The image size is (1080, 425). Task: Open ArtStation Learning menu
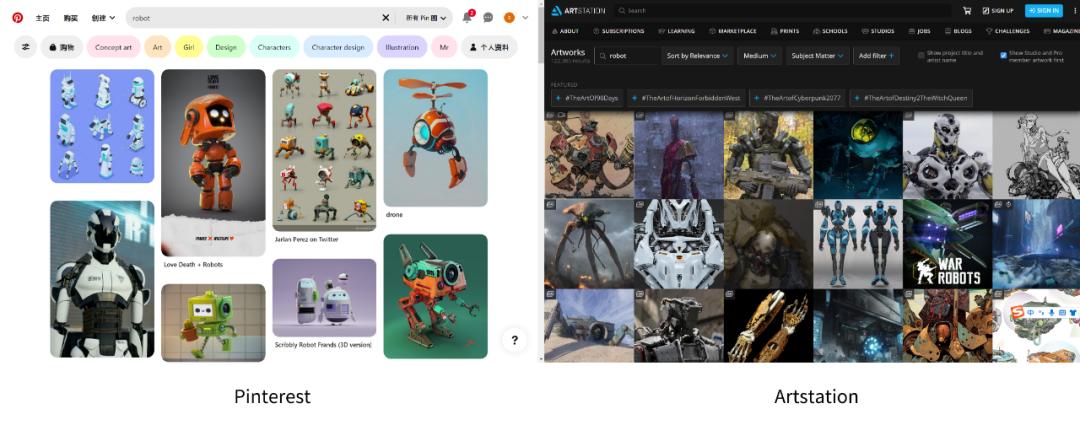[x=676, y=31]
